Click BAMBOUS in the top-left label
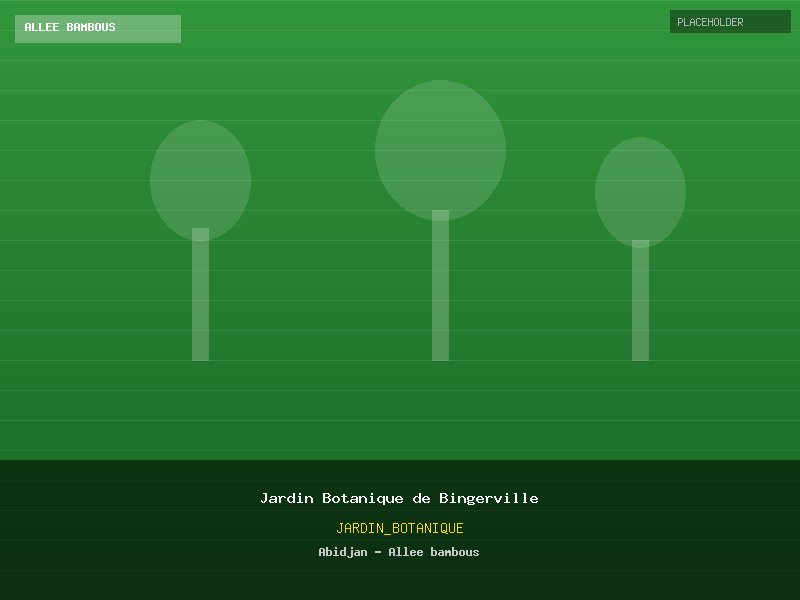 click(x=91, y=28)
